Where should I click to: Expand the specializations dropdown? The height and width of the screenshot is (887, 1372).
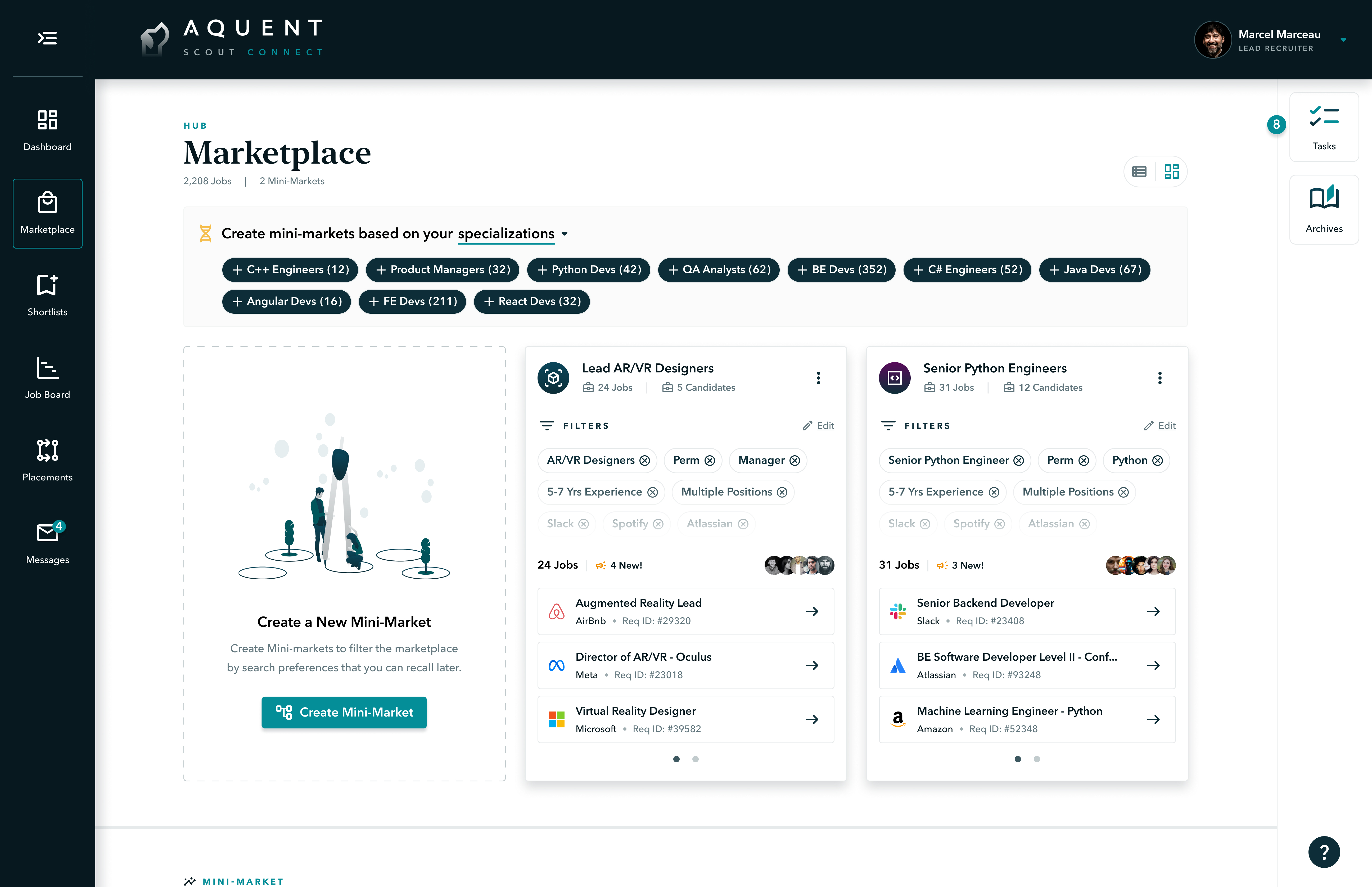(x=565, y=234)
